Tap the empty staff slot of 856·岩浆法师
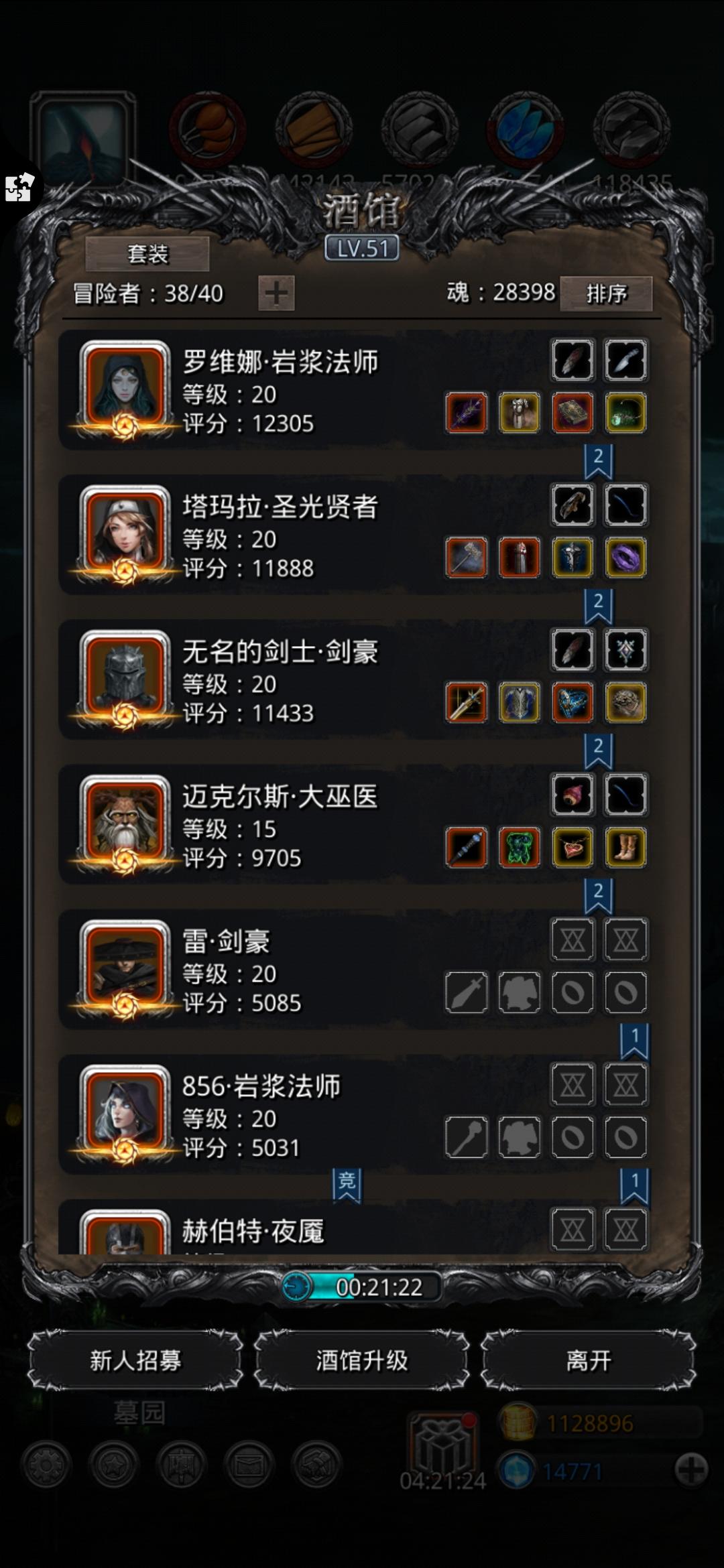724x1568 pixels. point(466,1136)
